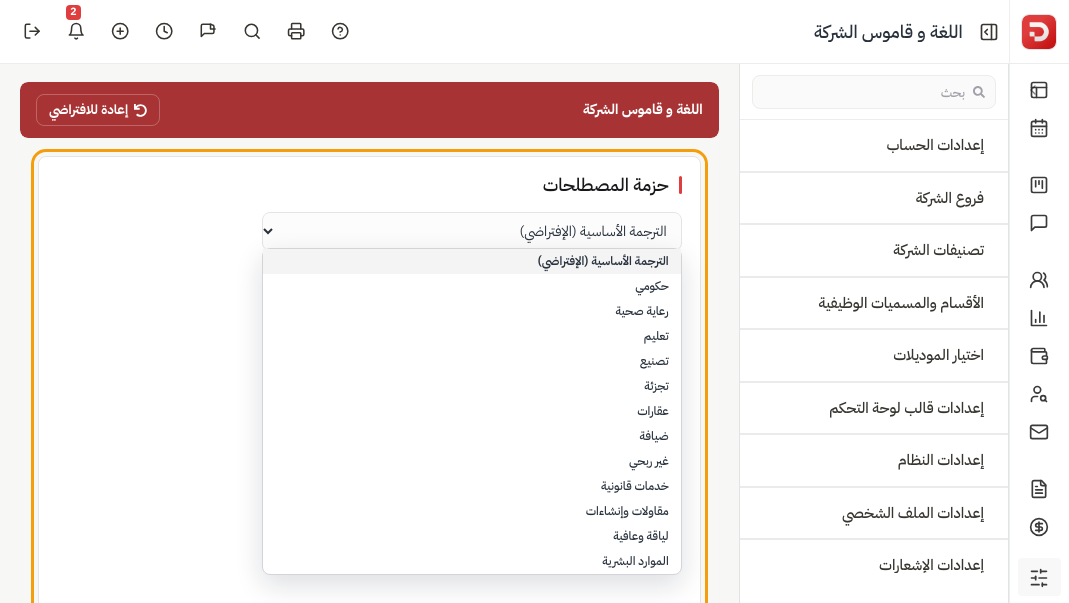Open the clock history icon
The width and height of the screenshot is (1069, 603).
pos(164,31)
